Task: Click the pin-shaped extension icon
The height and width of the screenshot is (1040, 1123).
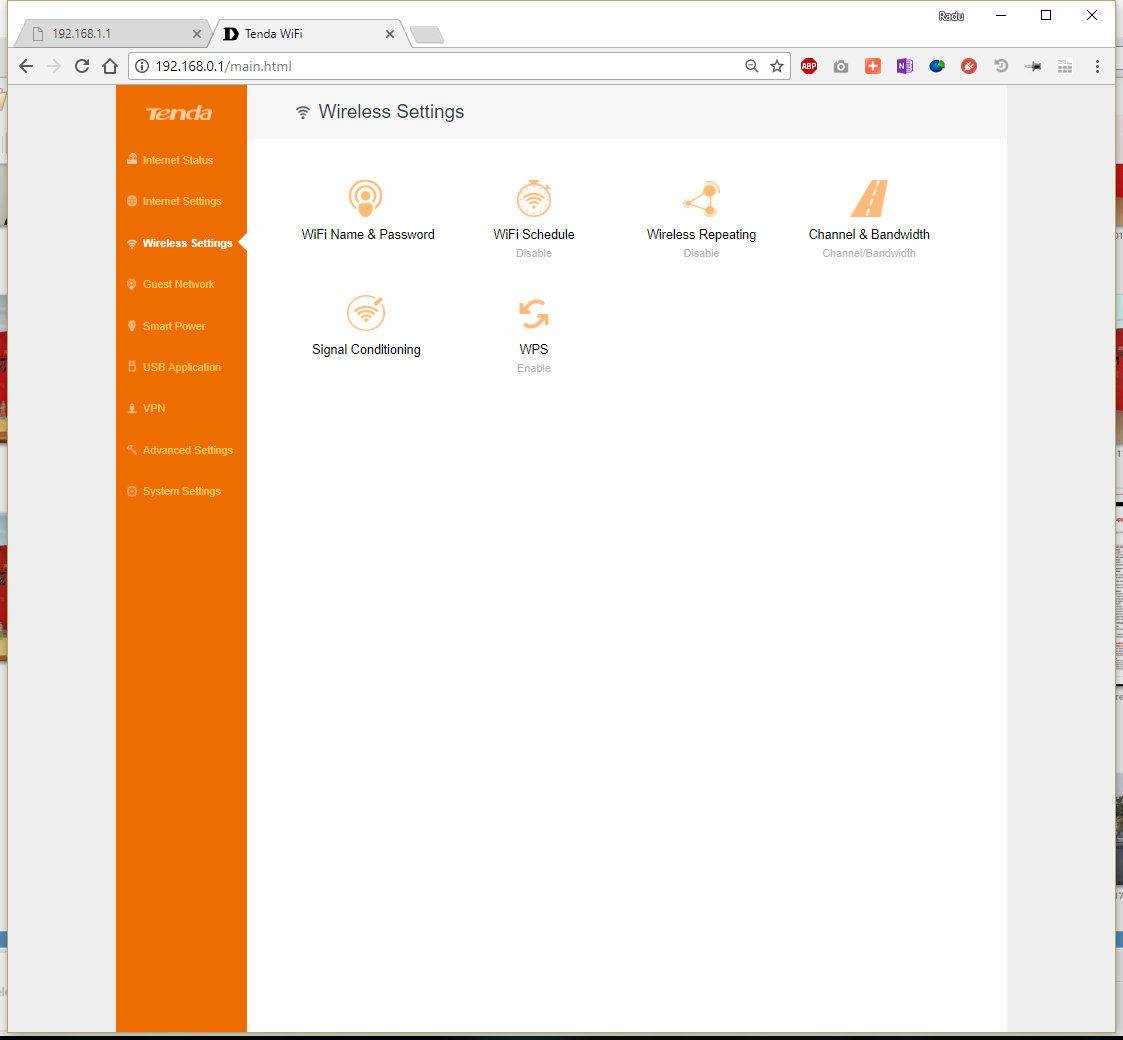Action: (1033, 66)
